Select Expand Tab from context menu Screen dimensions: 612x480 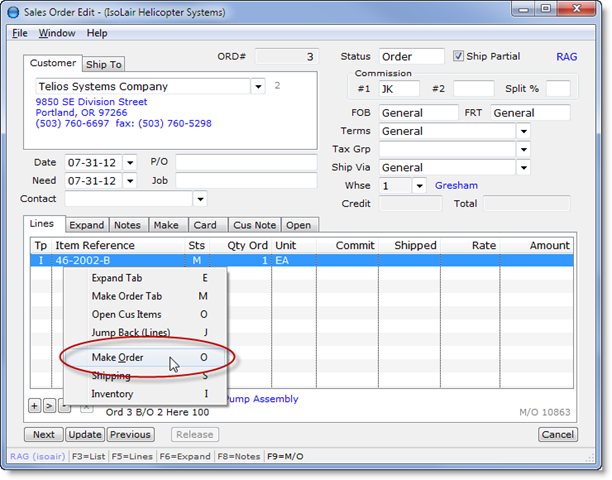116,278
